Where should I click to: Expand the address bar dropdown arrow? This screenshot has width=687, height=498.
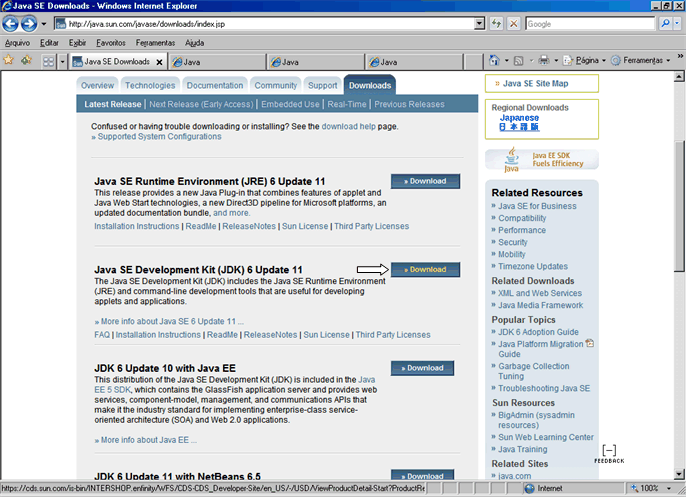[x=479, y=24]
